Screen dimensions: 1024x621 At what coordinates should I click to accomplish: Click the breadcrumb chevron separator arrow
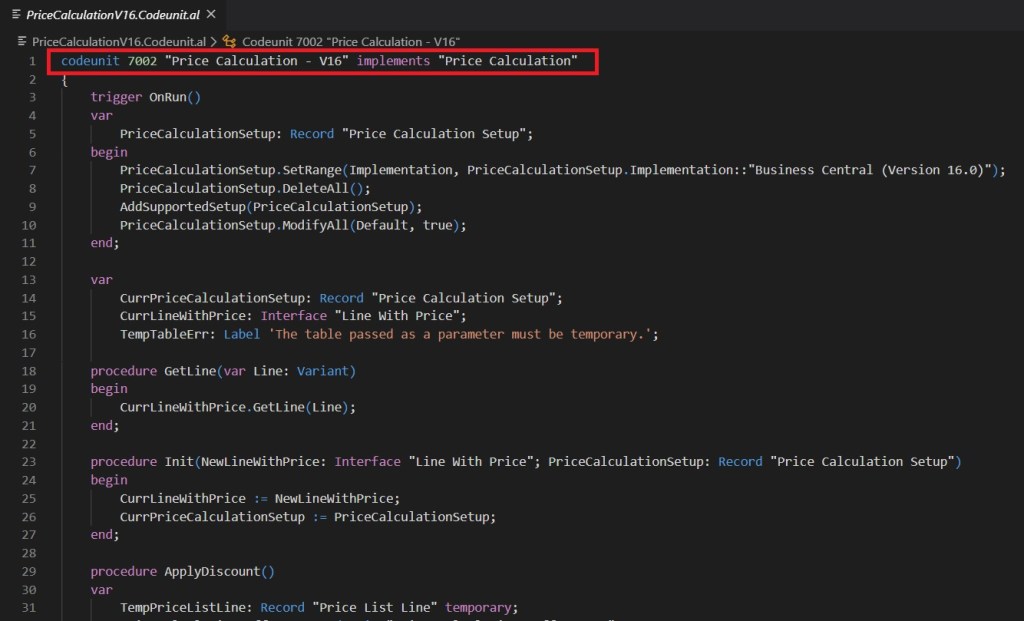coord(214,41)
